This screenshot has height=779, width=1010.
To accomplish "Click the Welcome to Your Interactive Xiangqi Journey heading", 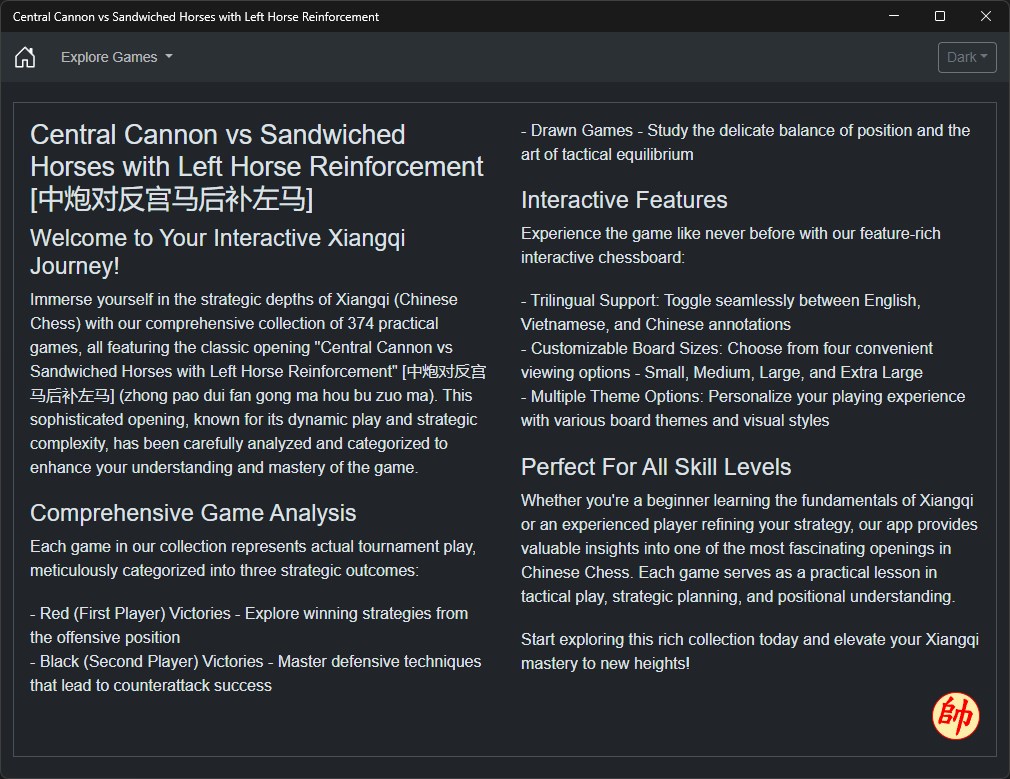I will (x=218, y=252).
